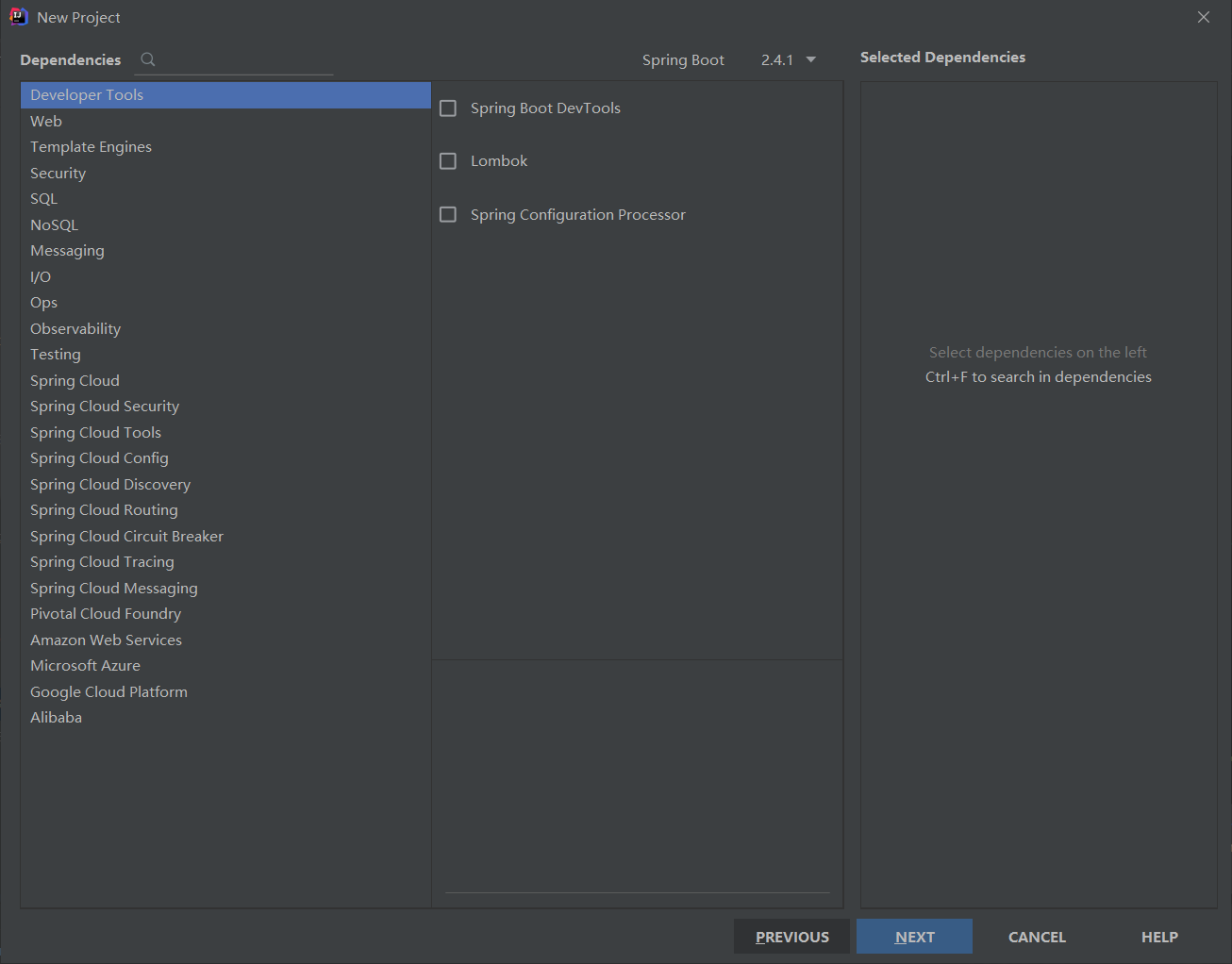Open the Spring Boot version dropdown

click(789, 59)
